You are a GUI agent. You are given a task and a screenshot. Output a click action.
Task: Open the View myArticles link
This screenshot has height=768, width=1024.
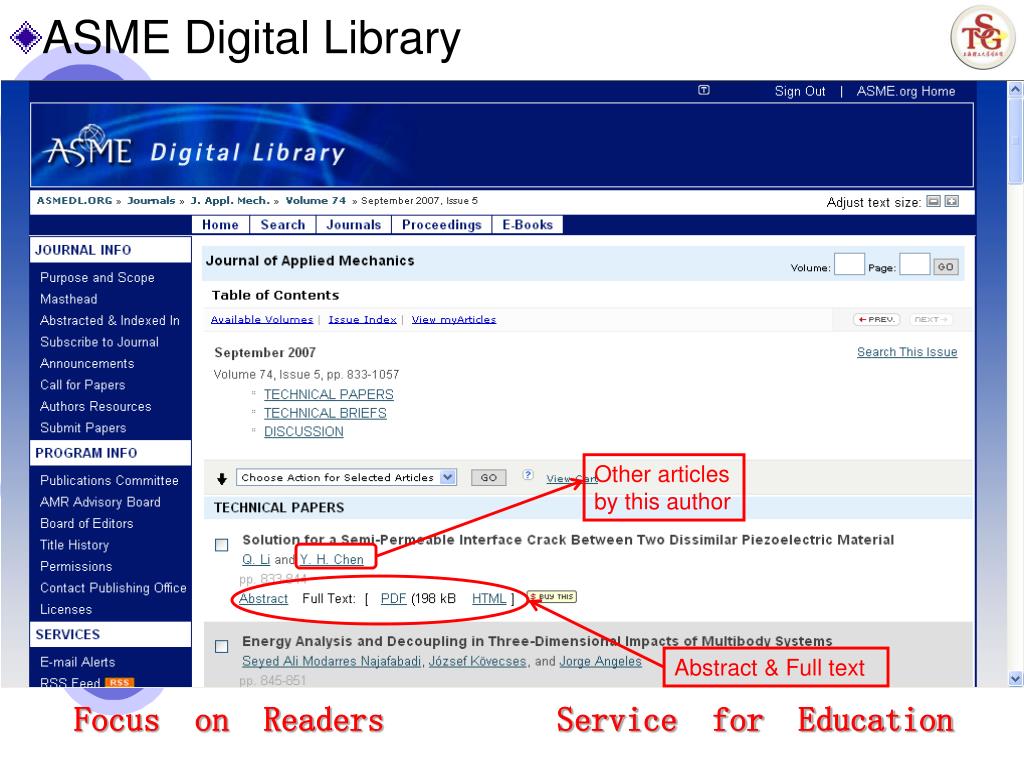tap(454, 319)
